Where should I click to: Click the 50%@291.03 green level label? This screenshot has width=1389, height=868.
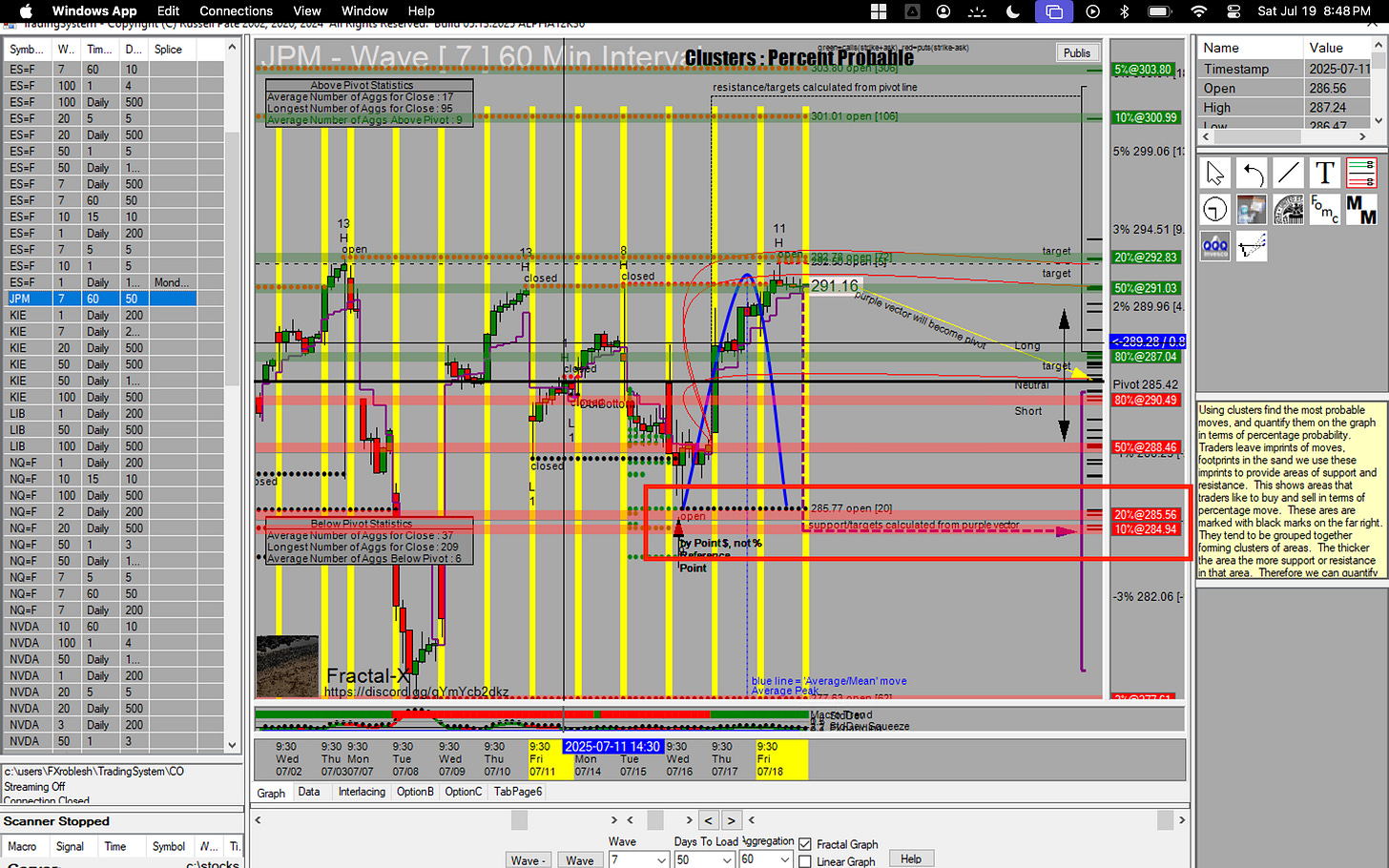tap(1146, 288)
